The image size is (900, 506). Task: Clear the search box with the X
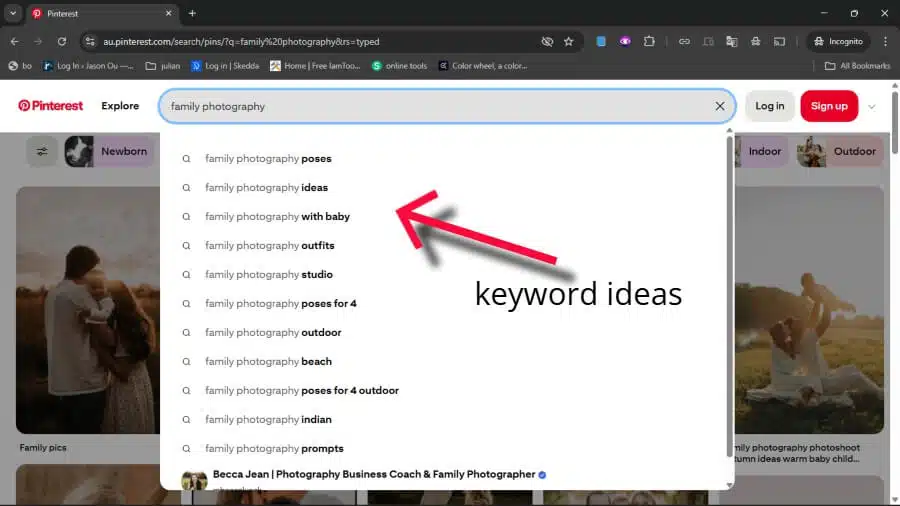click(719, 106)
